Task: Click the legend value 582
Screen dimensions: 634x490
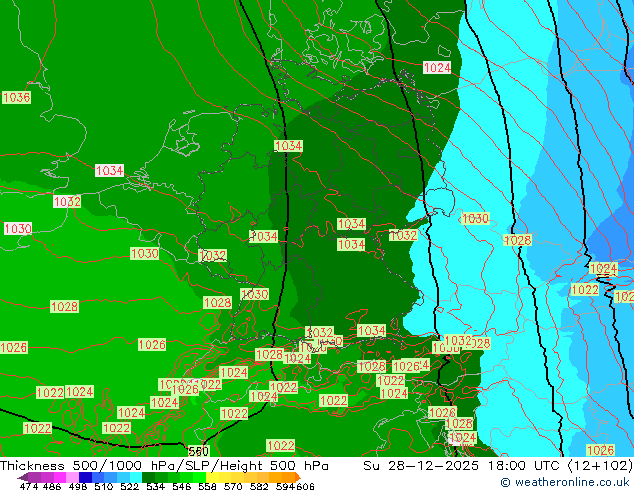Action: 259,486
